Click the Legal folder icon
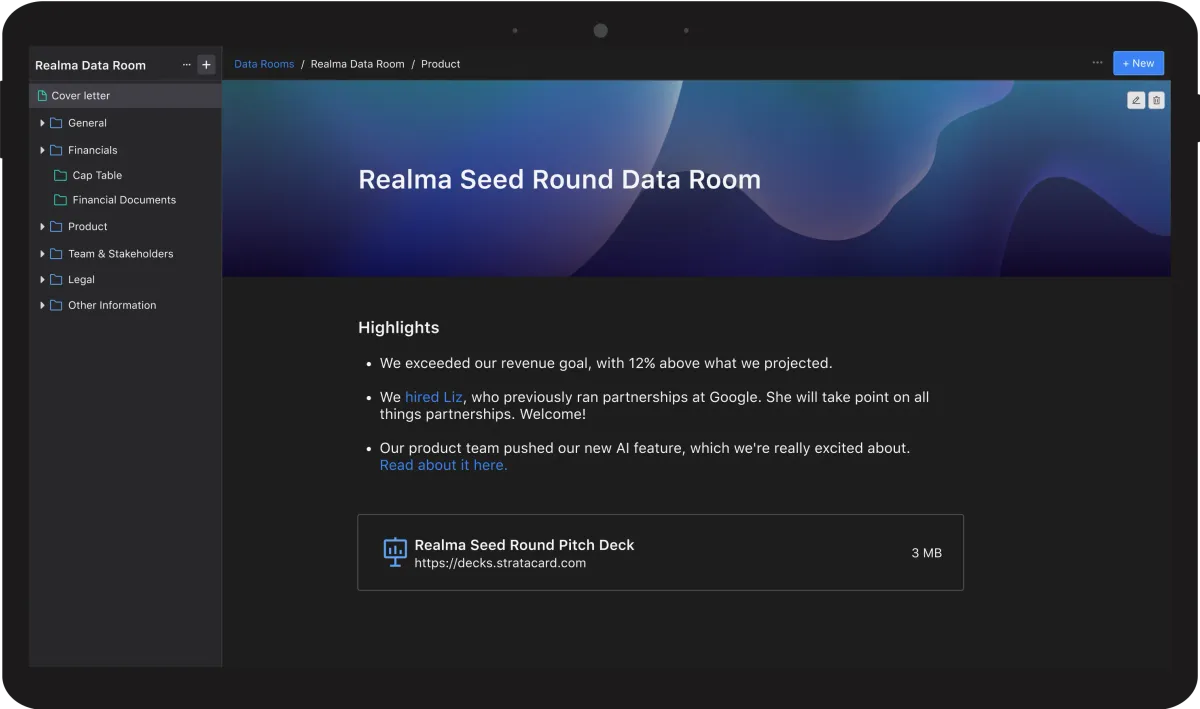 click(55, 279)
